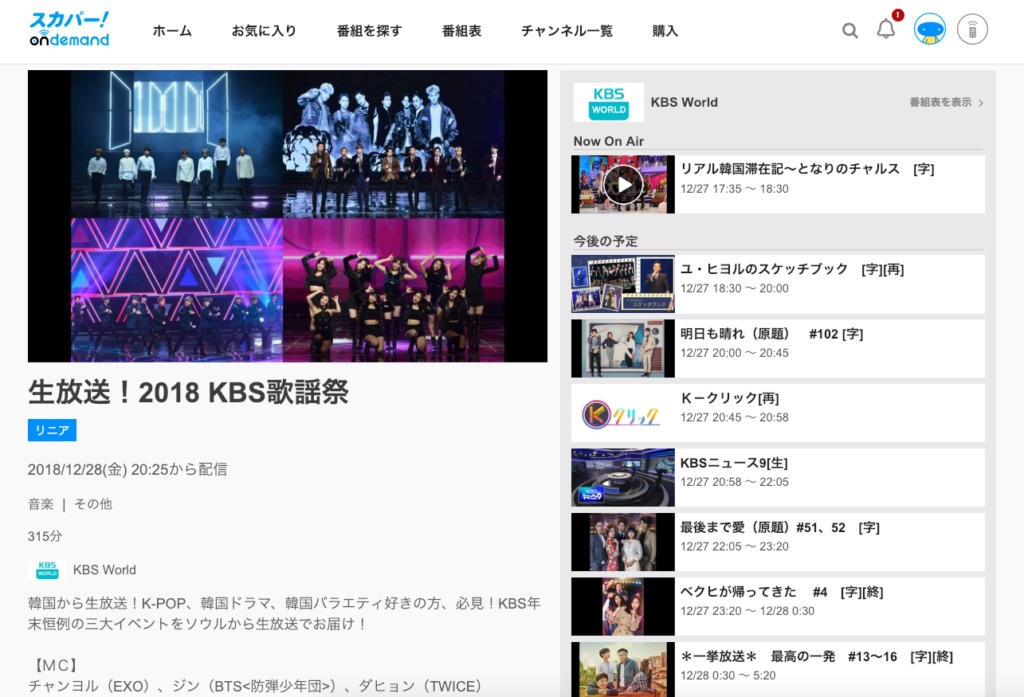Click the KBS World channel name link
Image resolution: width=1024 pixels, height=697 pixels.
coord(104,570)
